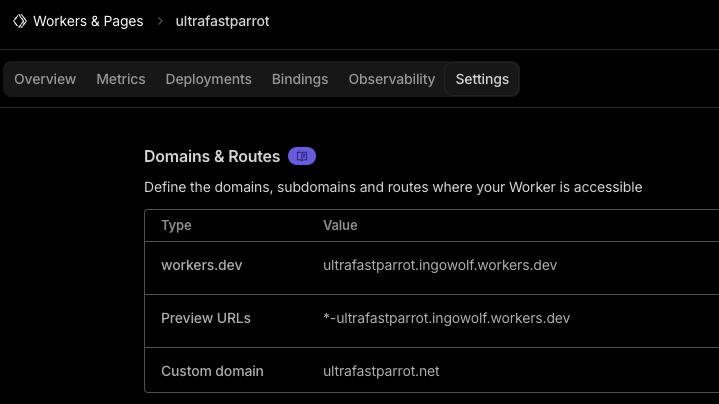
Task: Switch to the Overview tab
Action: coord(45,79)
